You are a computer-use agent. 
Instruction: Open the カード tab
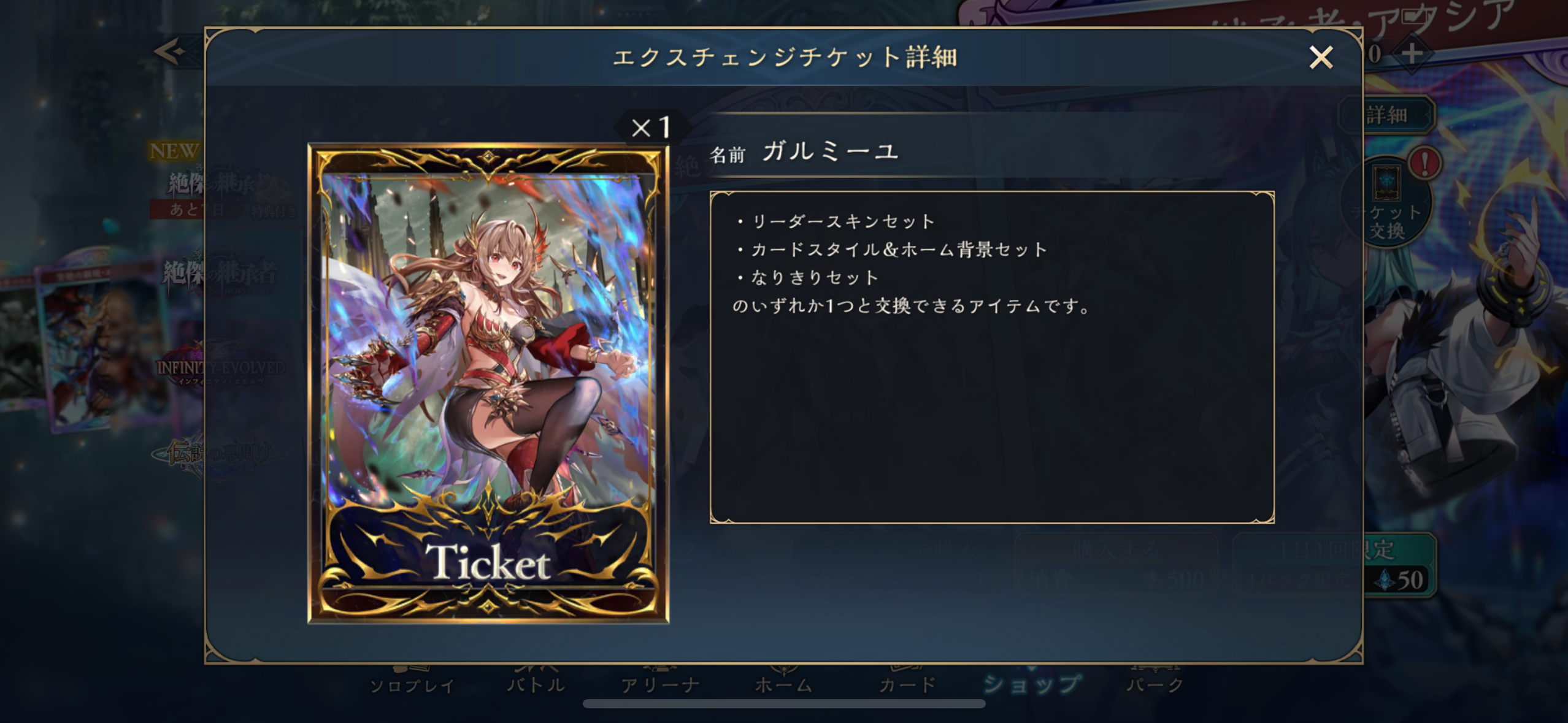click(x=908, y=683)
